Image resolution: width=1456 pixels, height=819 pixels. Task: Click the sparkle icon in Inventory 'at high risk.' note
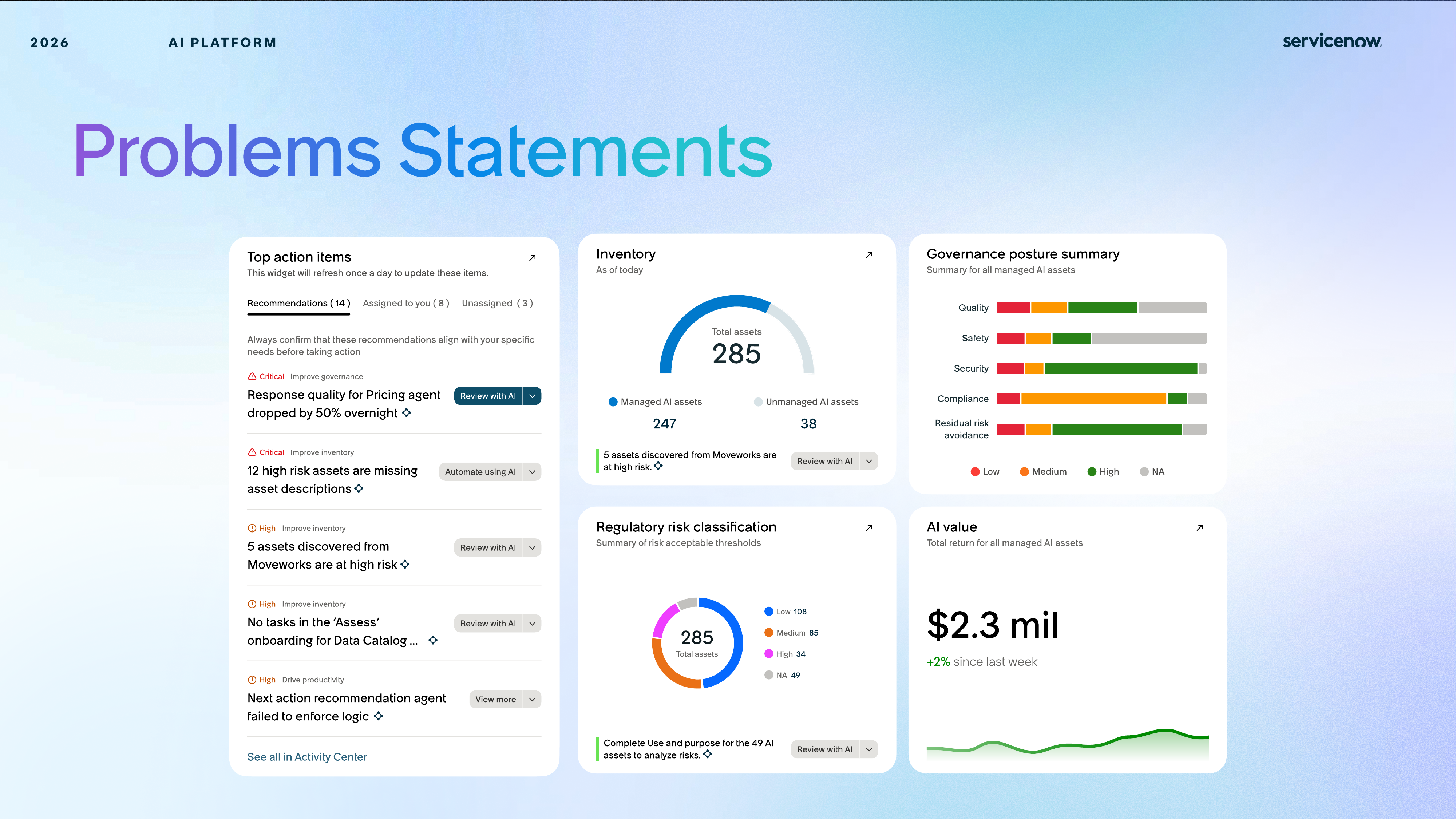(658, 466)
